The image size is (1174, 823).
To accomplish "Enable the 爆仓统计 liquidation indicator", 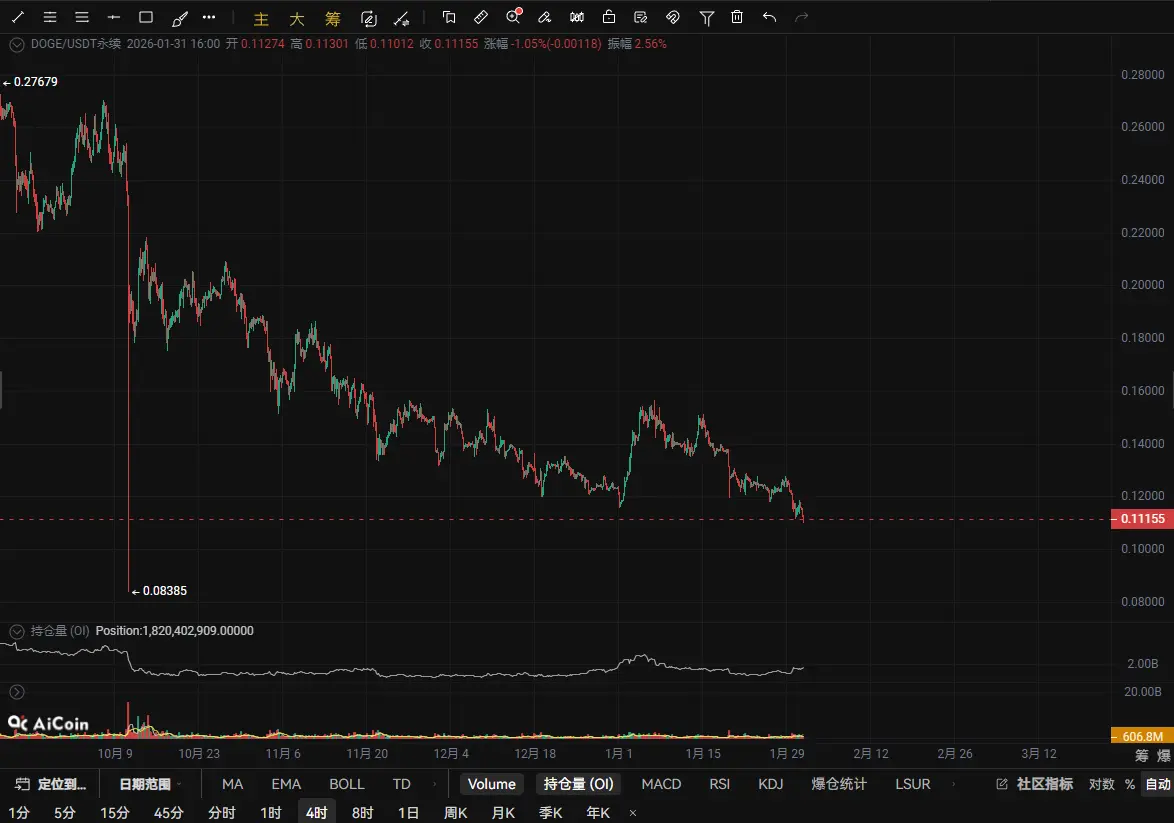I will [x=839, y=784].
